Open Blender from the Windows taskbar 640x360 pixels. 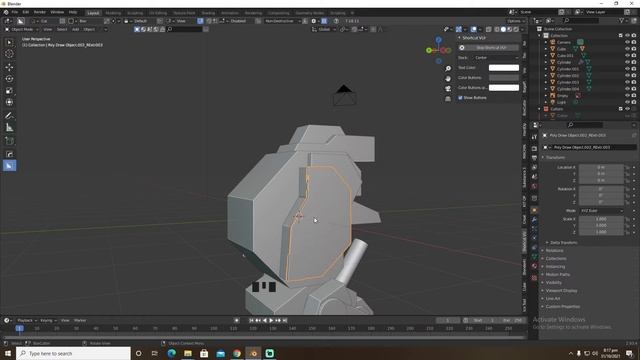click(253, 353)
